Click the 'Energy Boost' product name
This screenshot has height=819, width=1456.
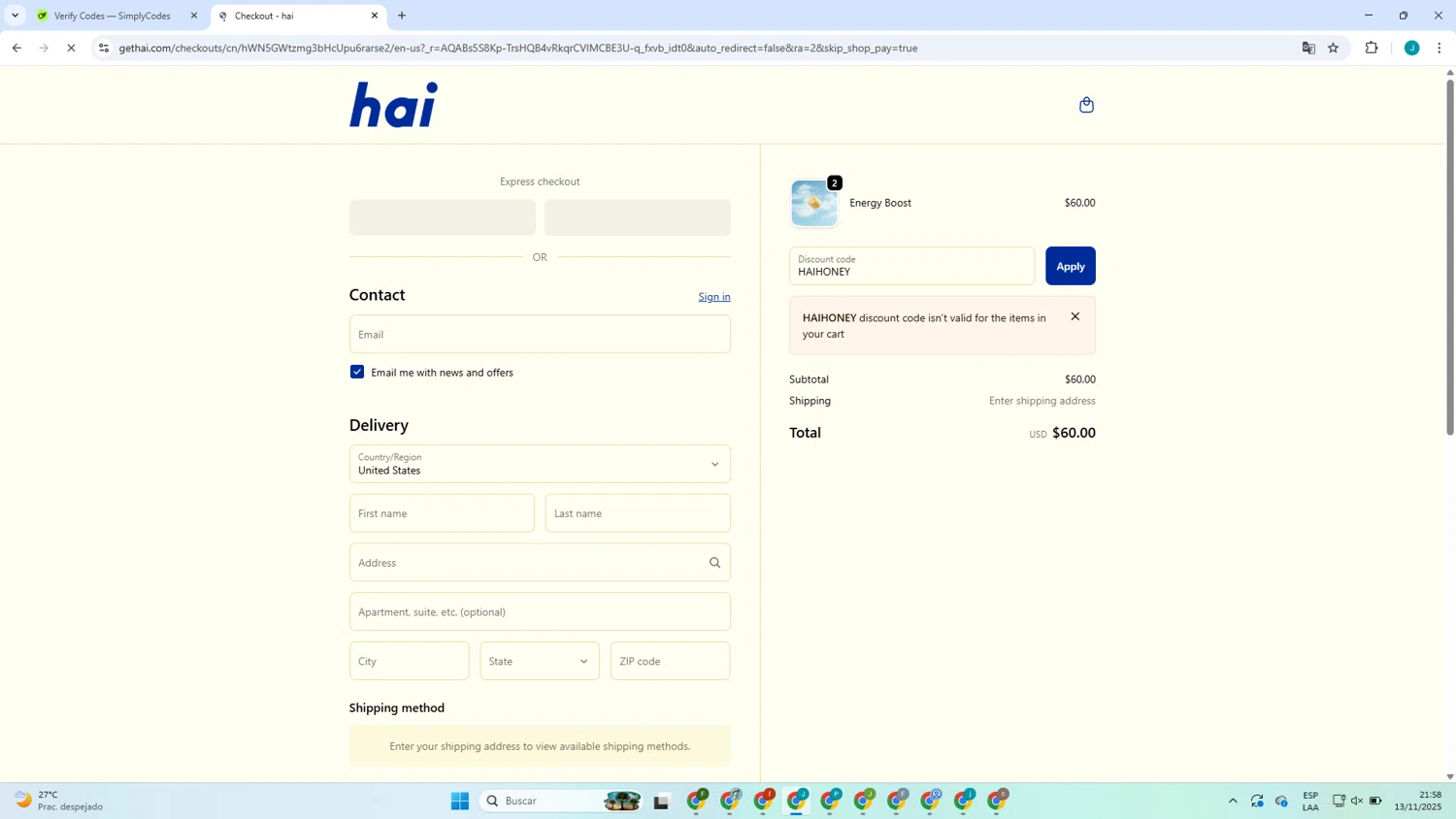point(880,203)
